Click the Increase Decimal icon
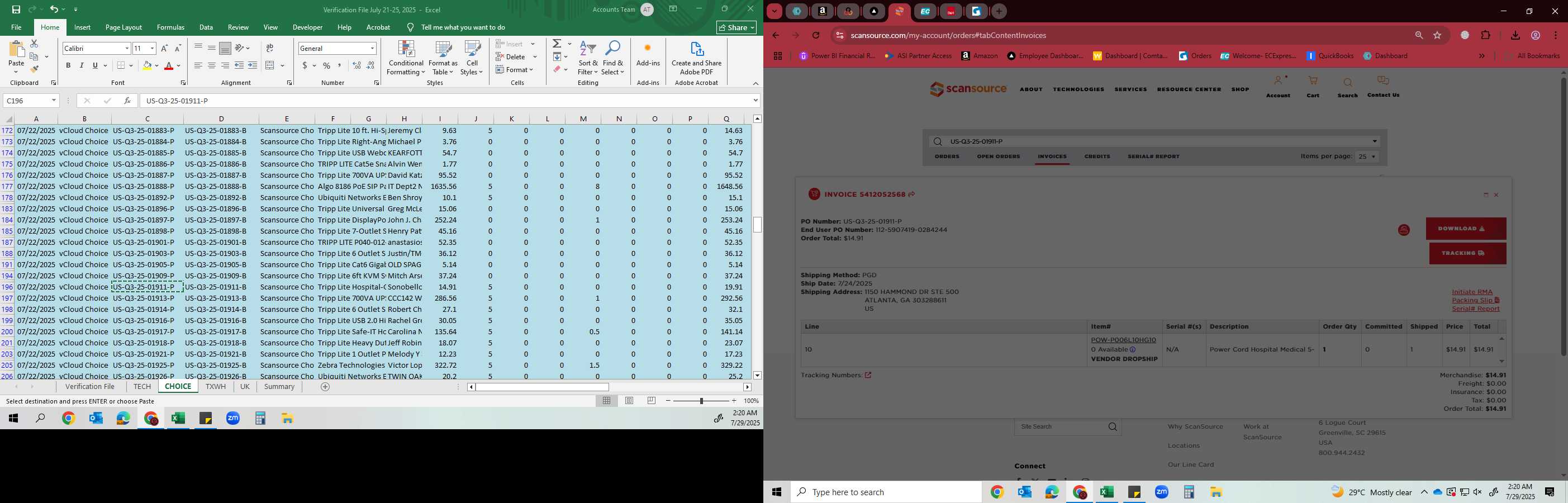The height and width of the screenshot is (503, 1568). (357, 65)
